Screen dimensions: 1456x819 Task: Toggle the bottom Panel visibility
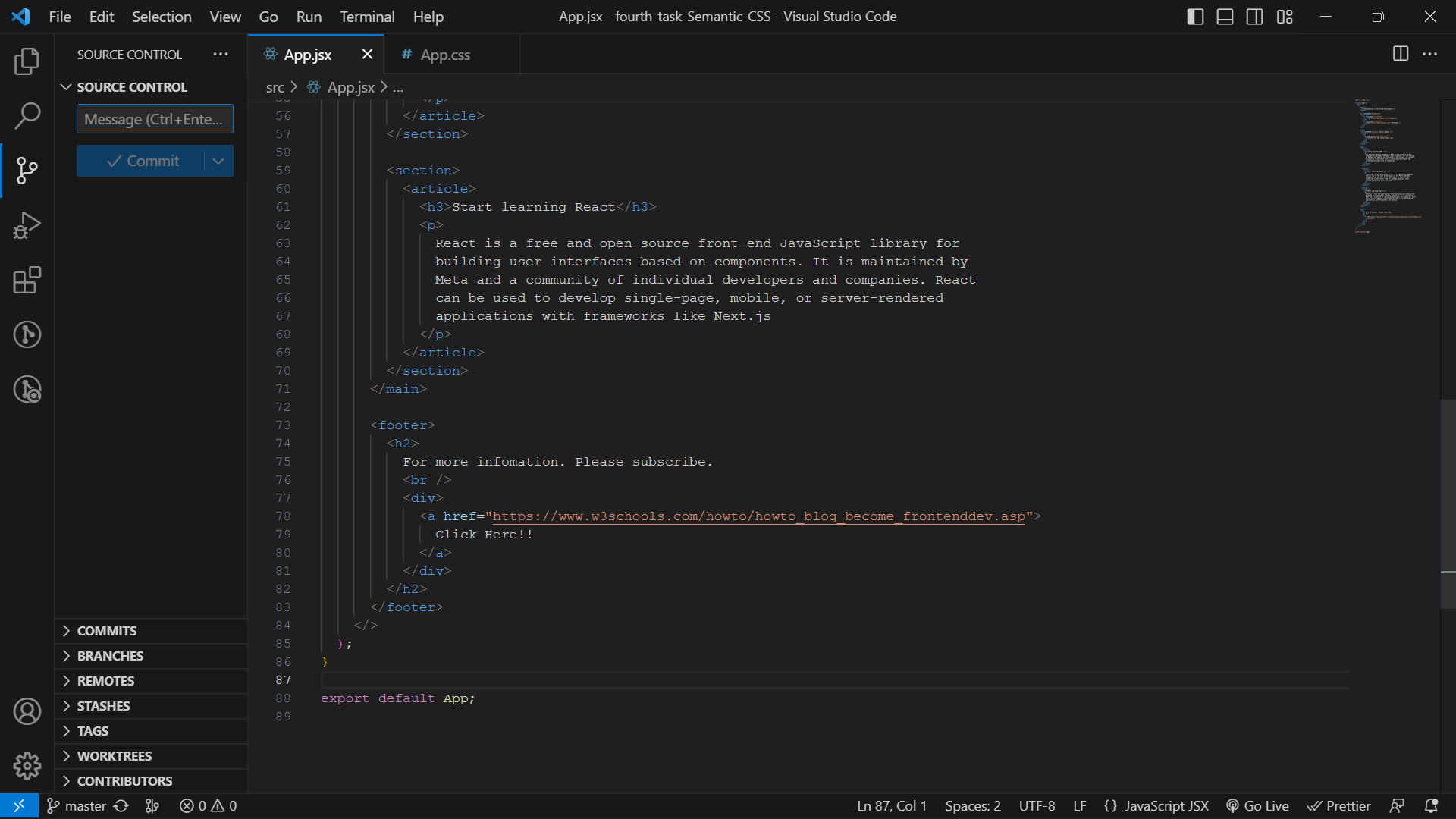(x=1224, y=16)
